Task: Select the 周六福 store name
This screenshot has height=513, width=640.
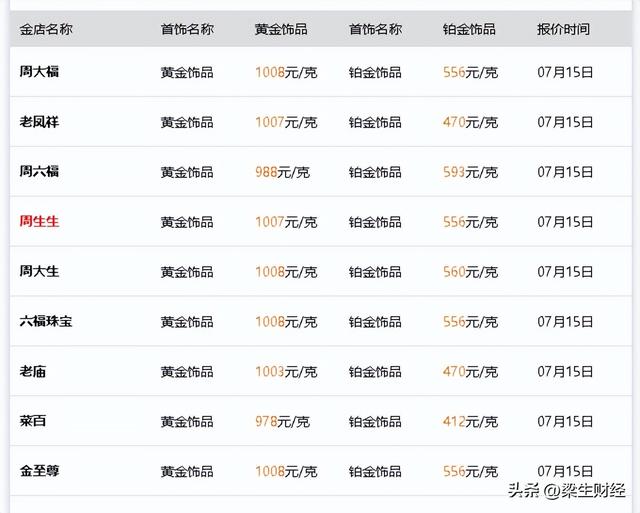Action: 39,171
